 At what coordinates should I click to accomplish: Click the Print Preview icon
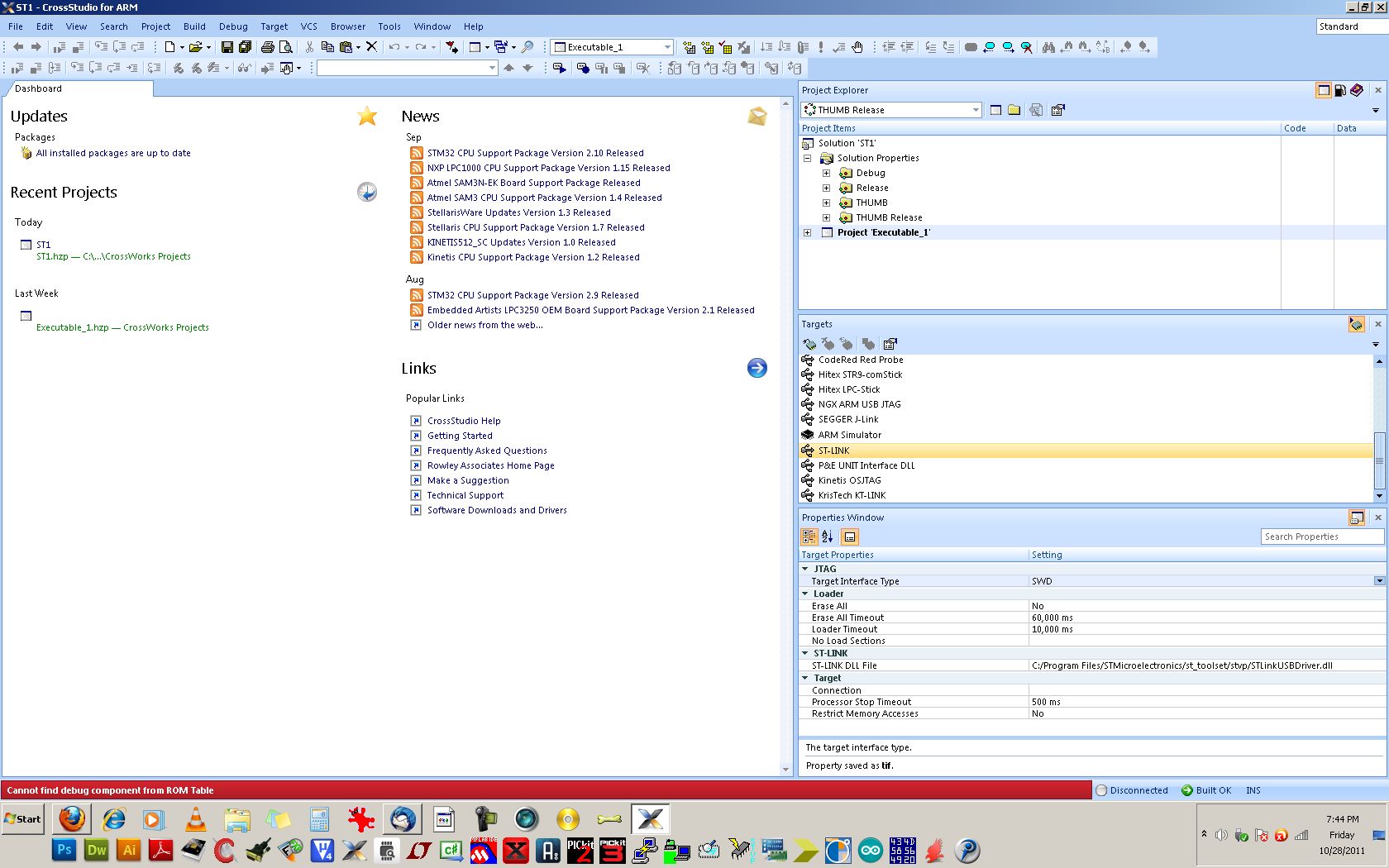(286, 47)
